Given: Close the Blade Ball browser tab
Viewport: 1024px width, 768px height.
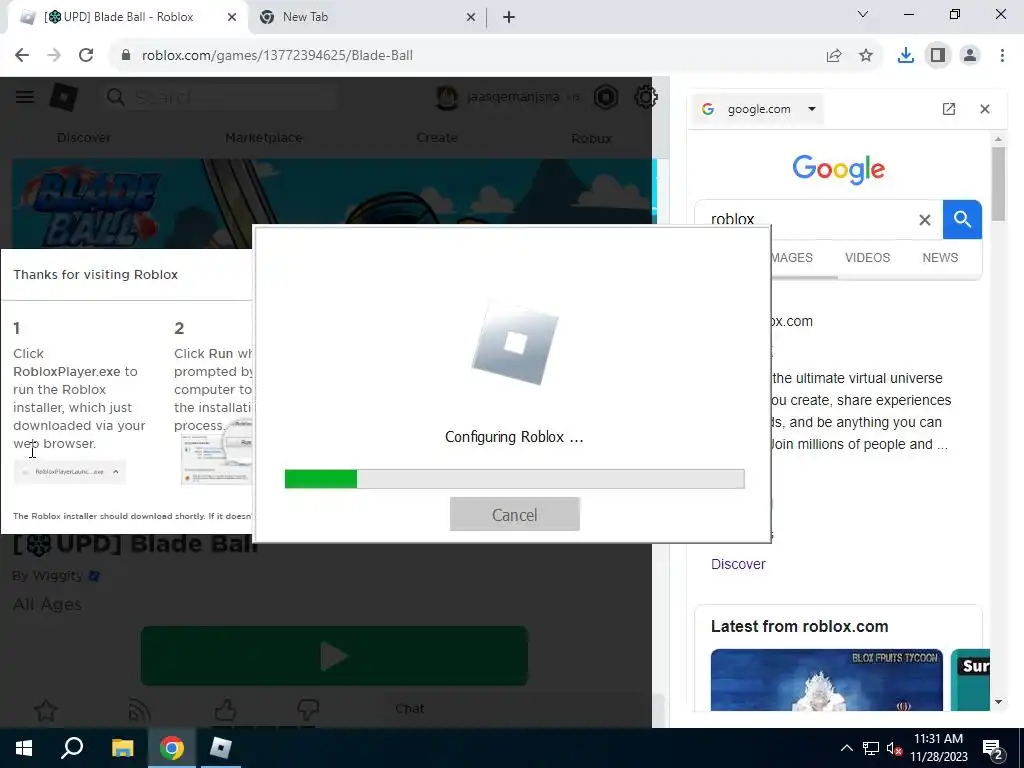Looking at the screenshot, I should (232, 18).
